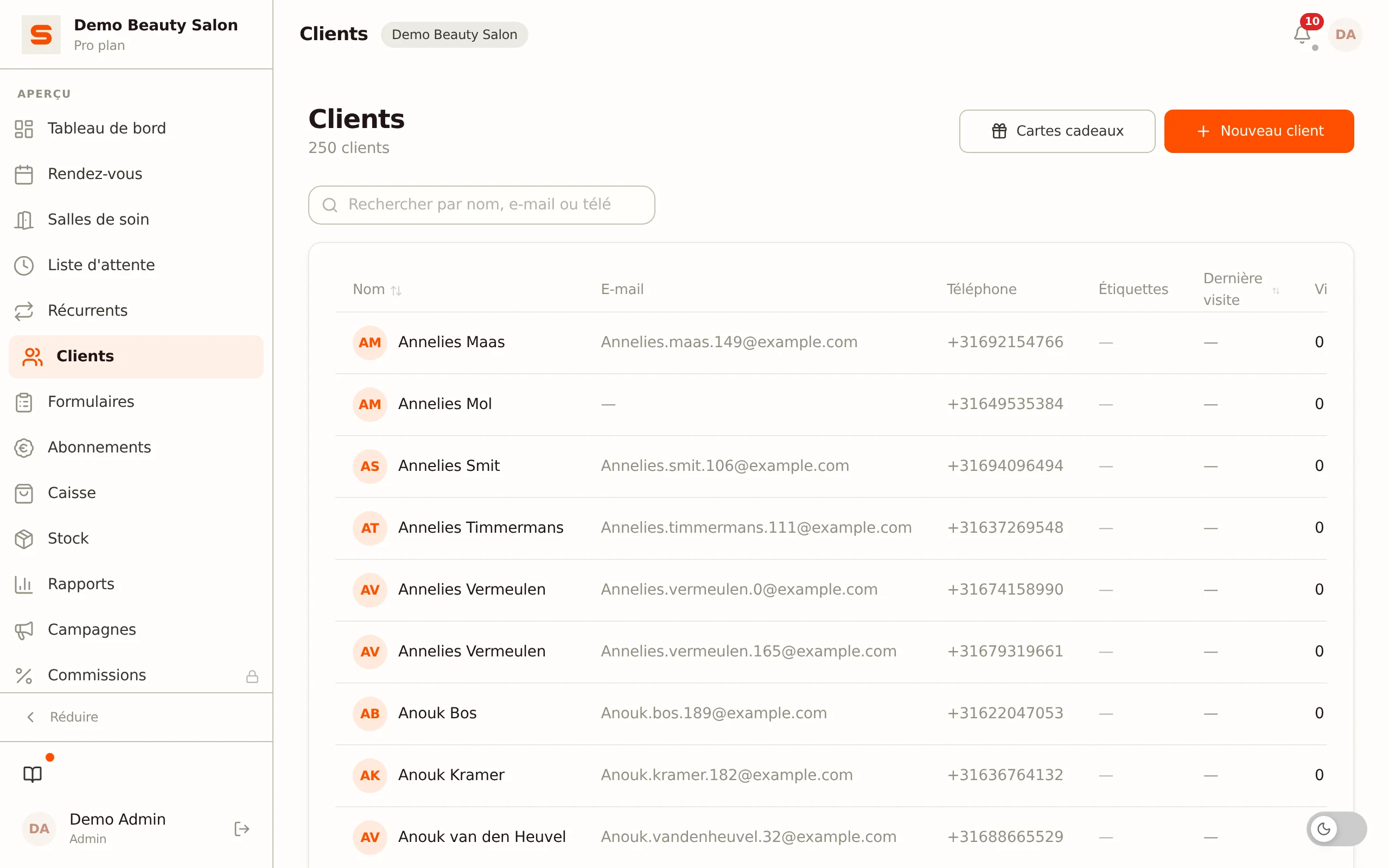Click Anouk.bos.189@example.com email
Image resolution: width=1389 pixels, height=868 pixels.
[713, 713]
